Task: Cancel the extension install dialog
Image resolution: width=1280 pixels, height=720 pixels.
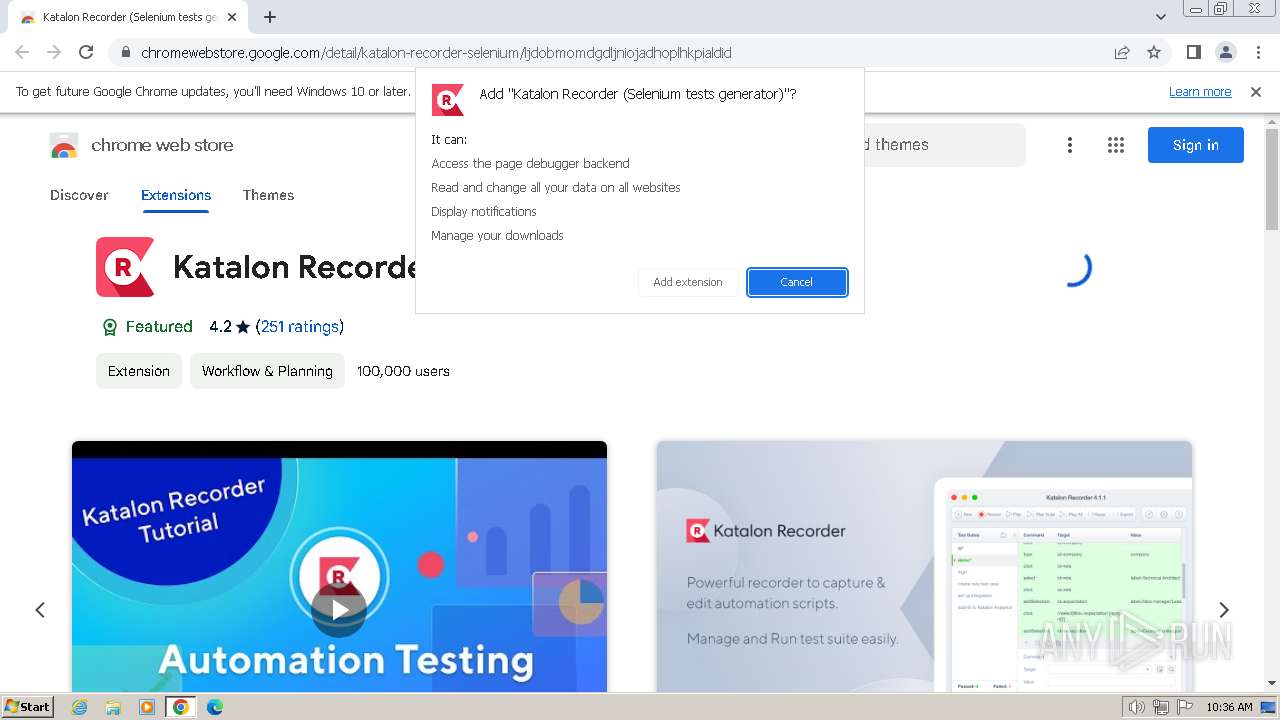Action: (x=797, y=282)
